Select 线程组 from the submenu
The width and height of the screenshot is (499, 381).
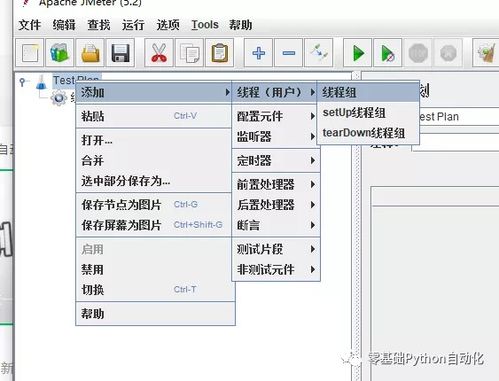pyautogui.click(x=368, y=92)
